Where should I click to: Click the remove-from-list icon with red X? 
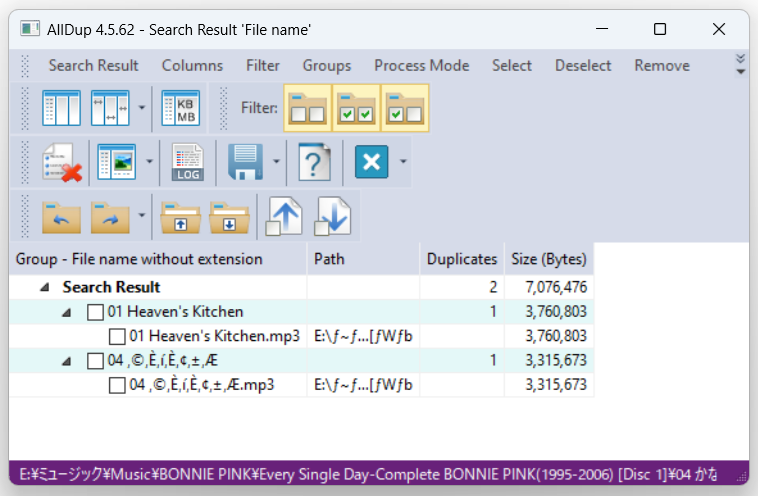pos(61,162)
